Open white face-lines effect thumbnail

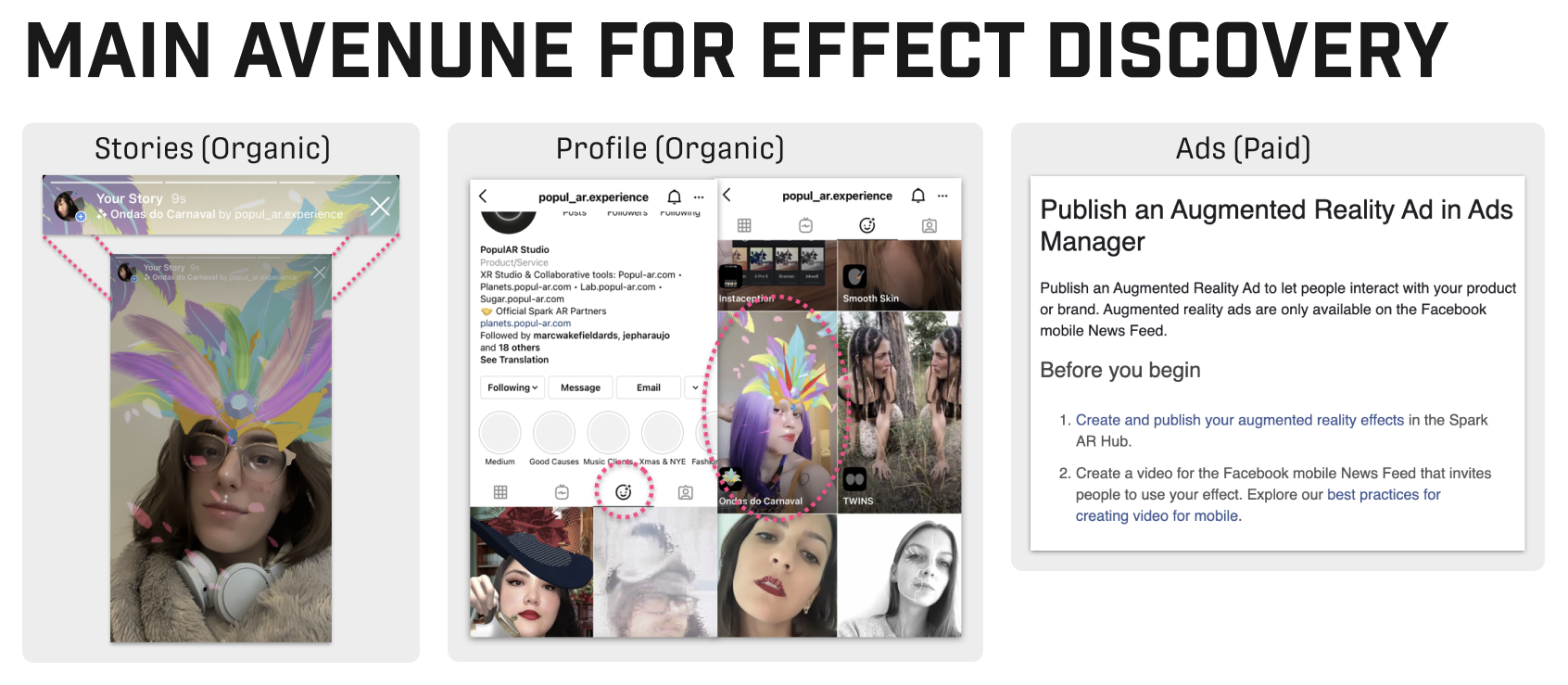click(x=900, y=576)
